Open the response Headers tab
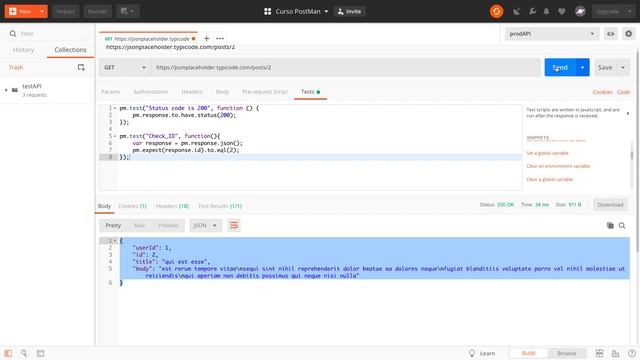Screen dimensions: 640x360 [x=172, y=206]
